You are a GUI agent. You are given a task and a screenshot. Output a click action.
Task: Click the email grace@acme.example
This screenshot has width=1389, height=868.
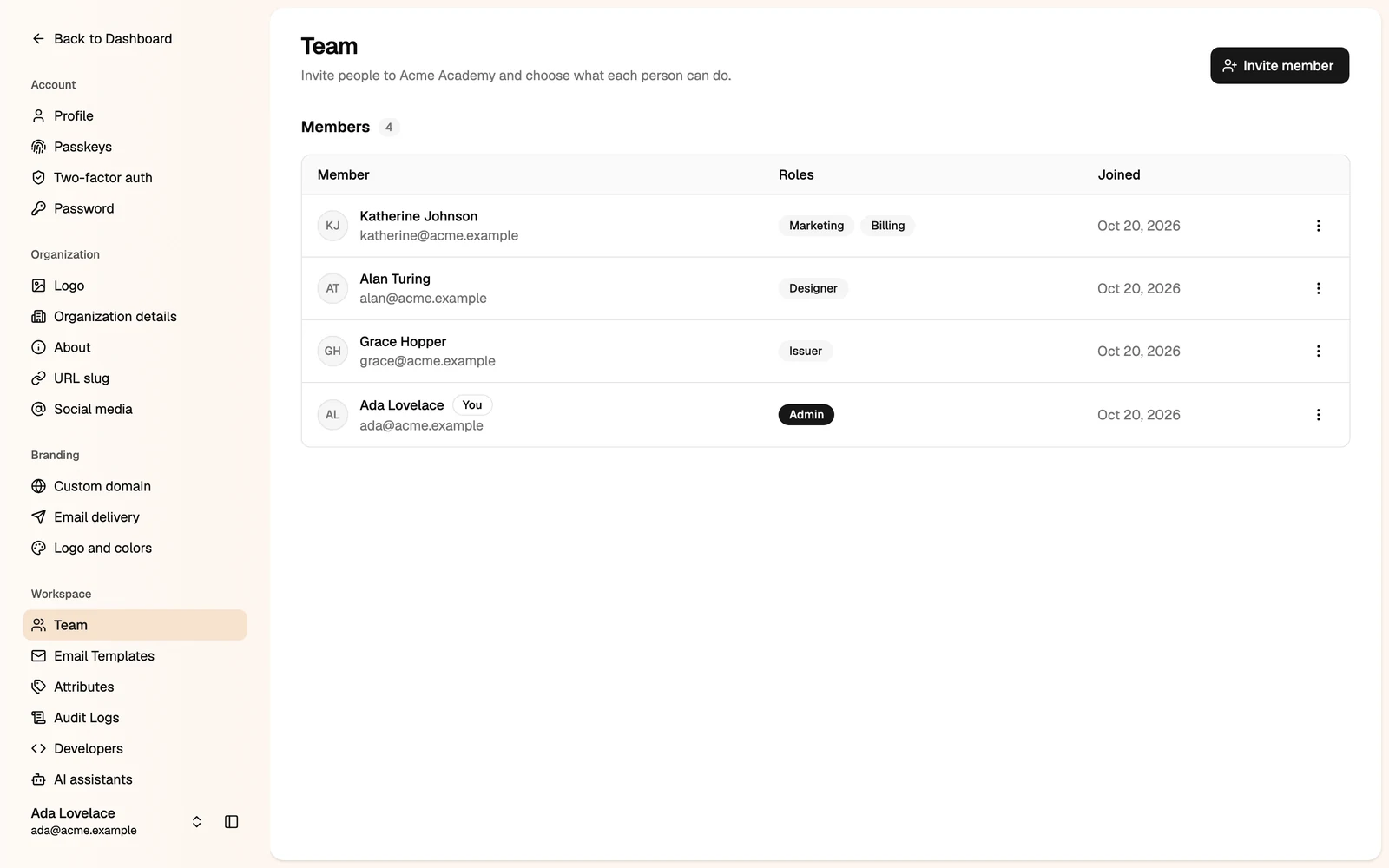pos(428,361)
